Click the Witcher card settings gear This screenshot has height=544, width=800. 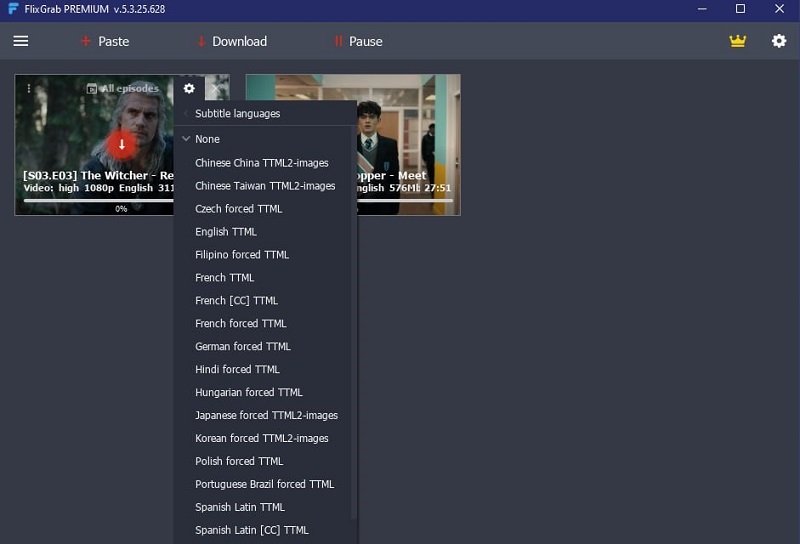pyautogui.click(x=189, y=88)
